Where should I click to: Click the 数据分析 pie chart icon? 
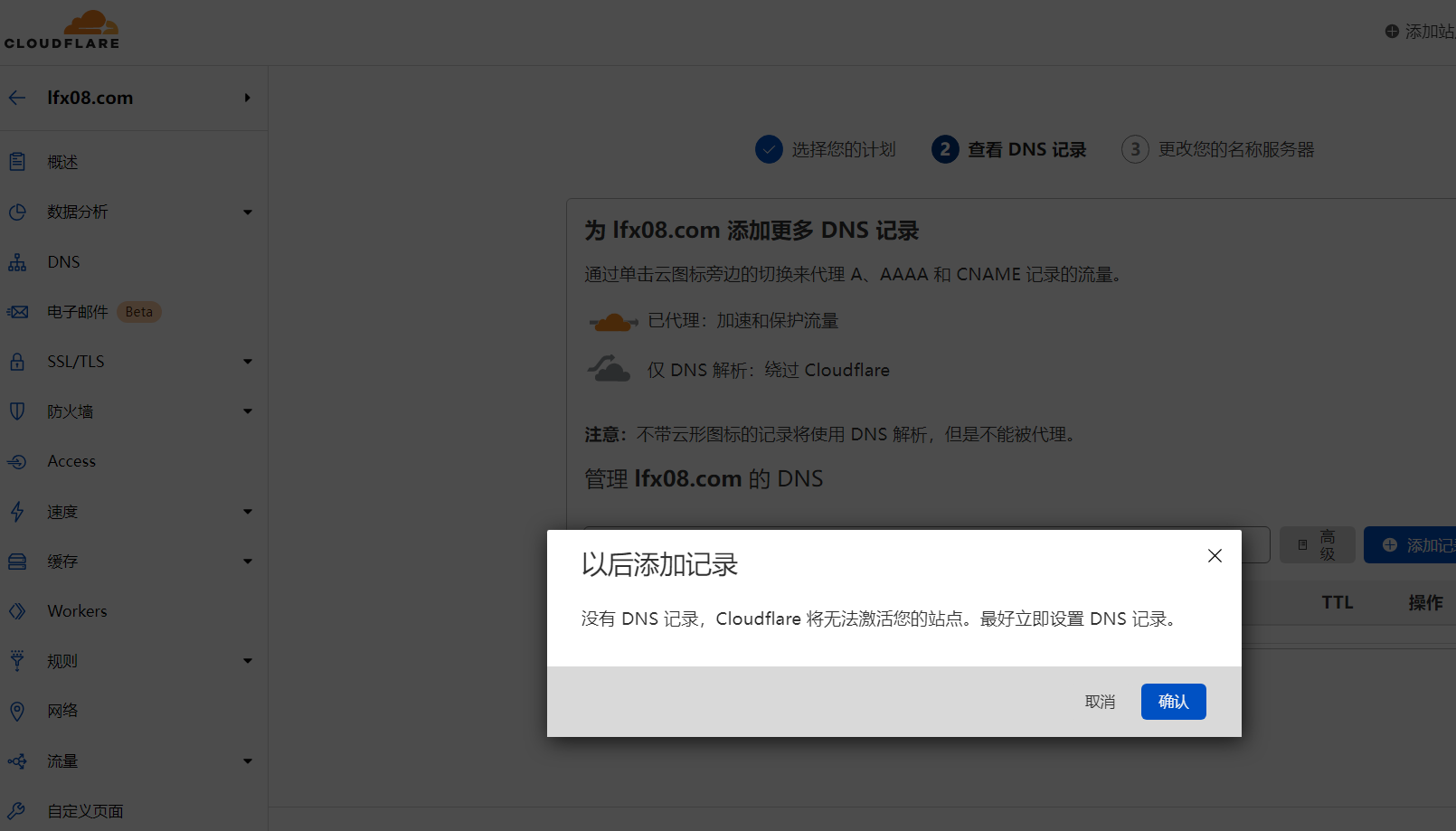[17, 212]
